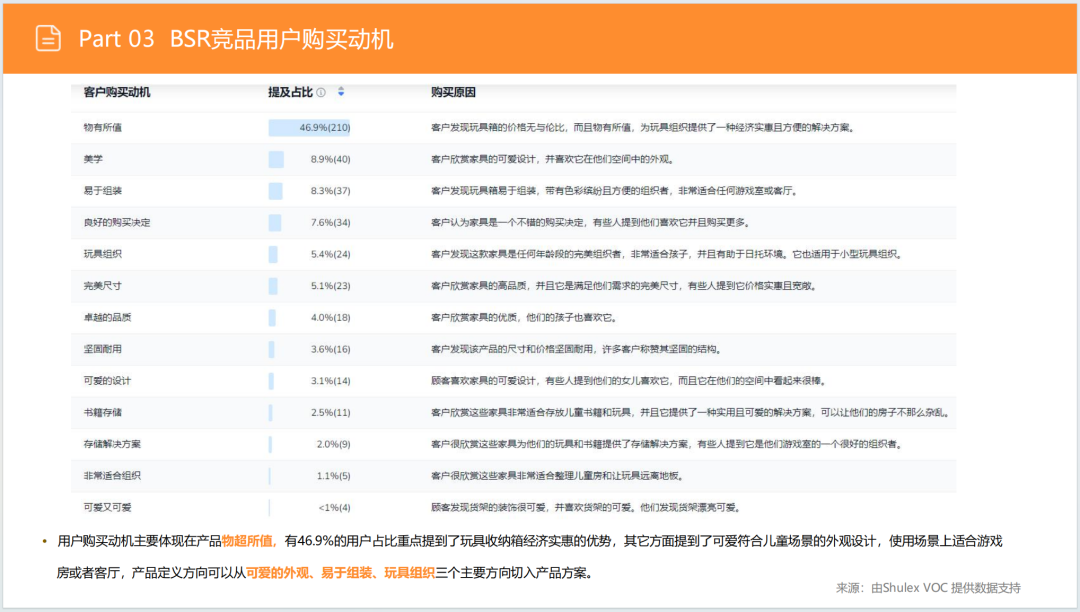The image size is (1080, 612).
Task: Click the ascending sort arrow on 提及占比
Action: pyautogui.click(x=341, y=89)
